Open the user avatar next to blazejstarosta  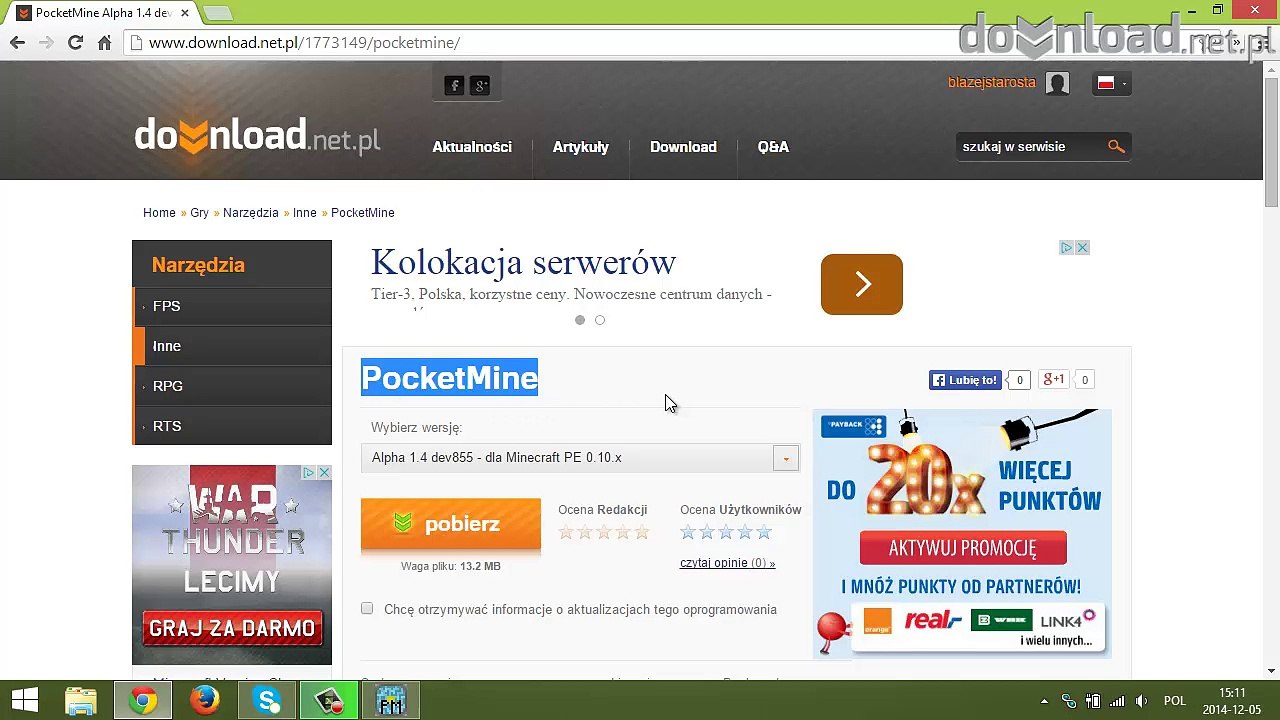tap(1057, 83)
